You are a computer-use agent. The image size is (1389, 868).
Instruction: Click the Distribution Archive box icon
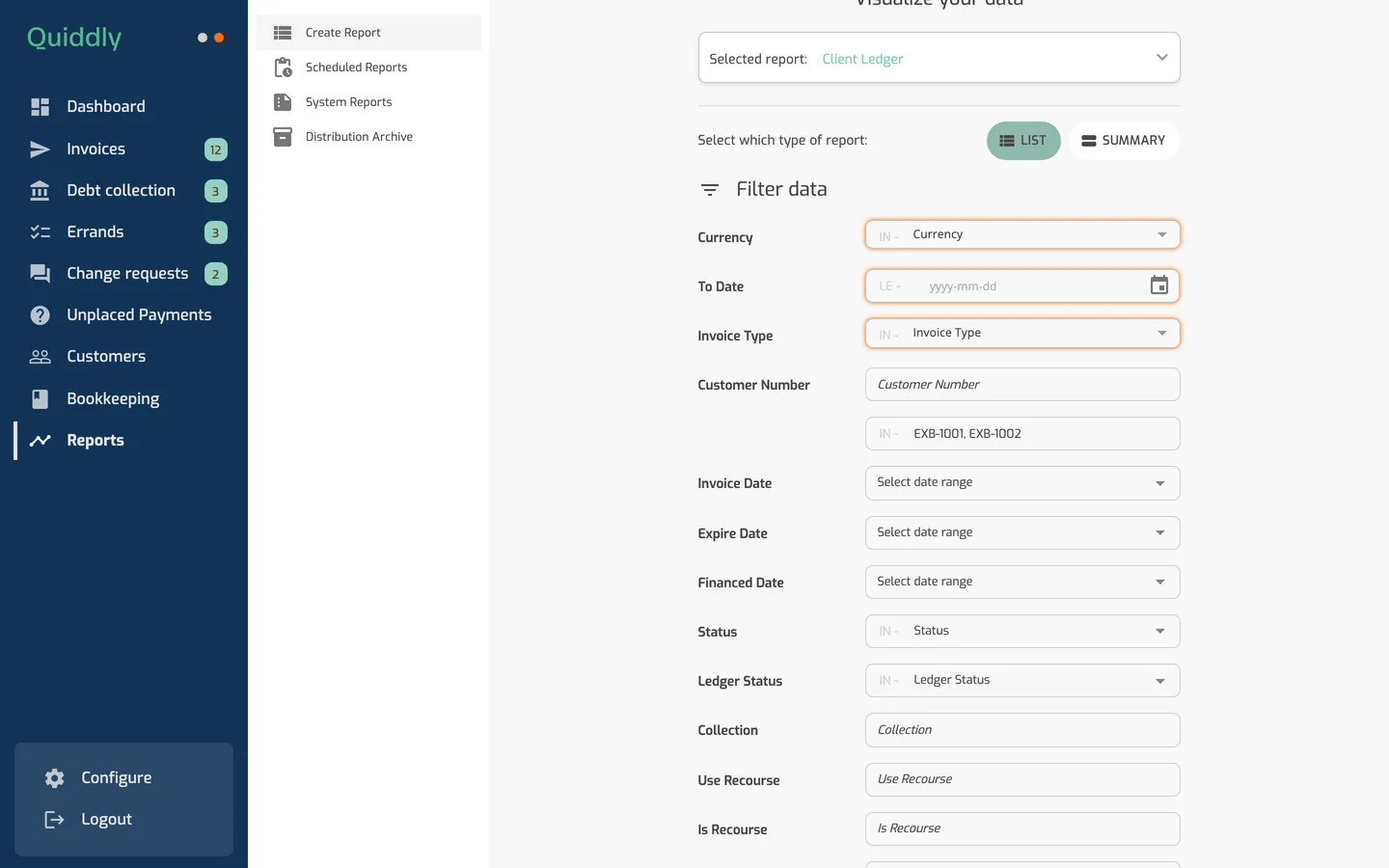point(283,137)
